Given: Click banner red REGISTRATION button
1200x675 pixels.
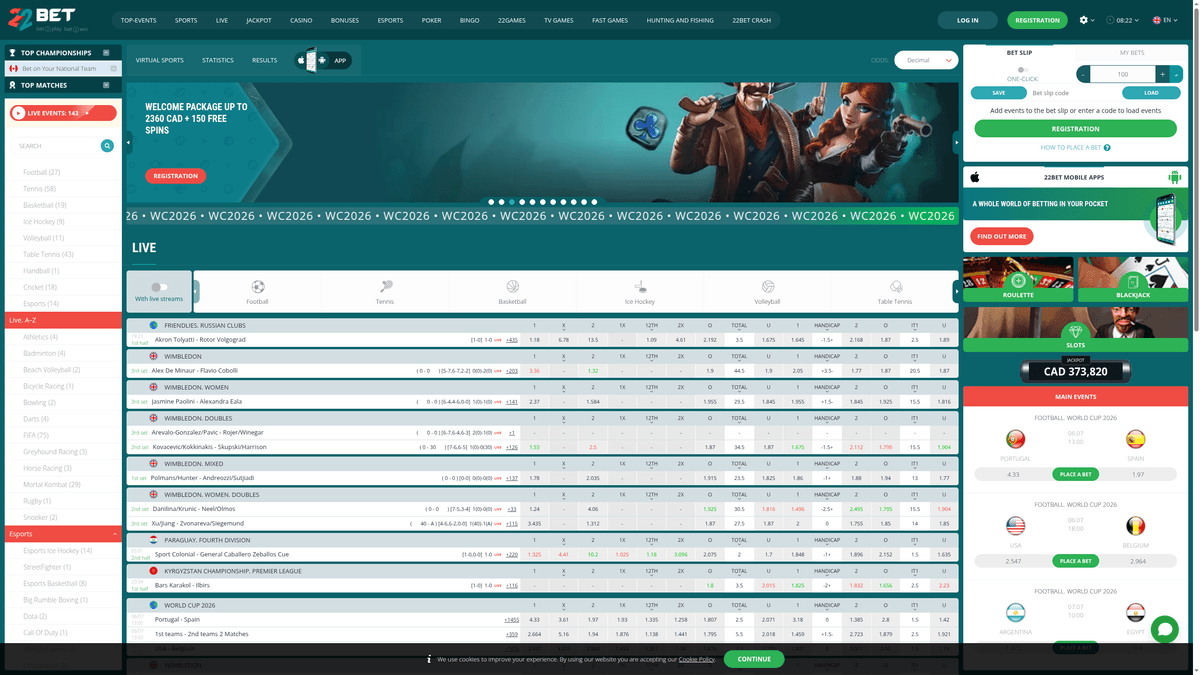Looking at the screenshot, I should 176,176.
